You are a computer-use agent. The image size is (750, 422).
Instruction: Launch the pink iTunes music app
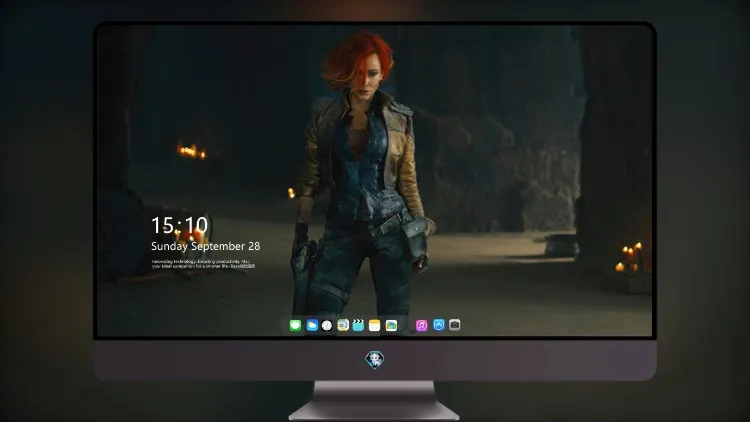click(x=421, y=325)
